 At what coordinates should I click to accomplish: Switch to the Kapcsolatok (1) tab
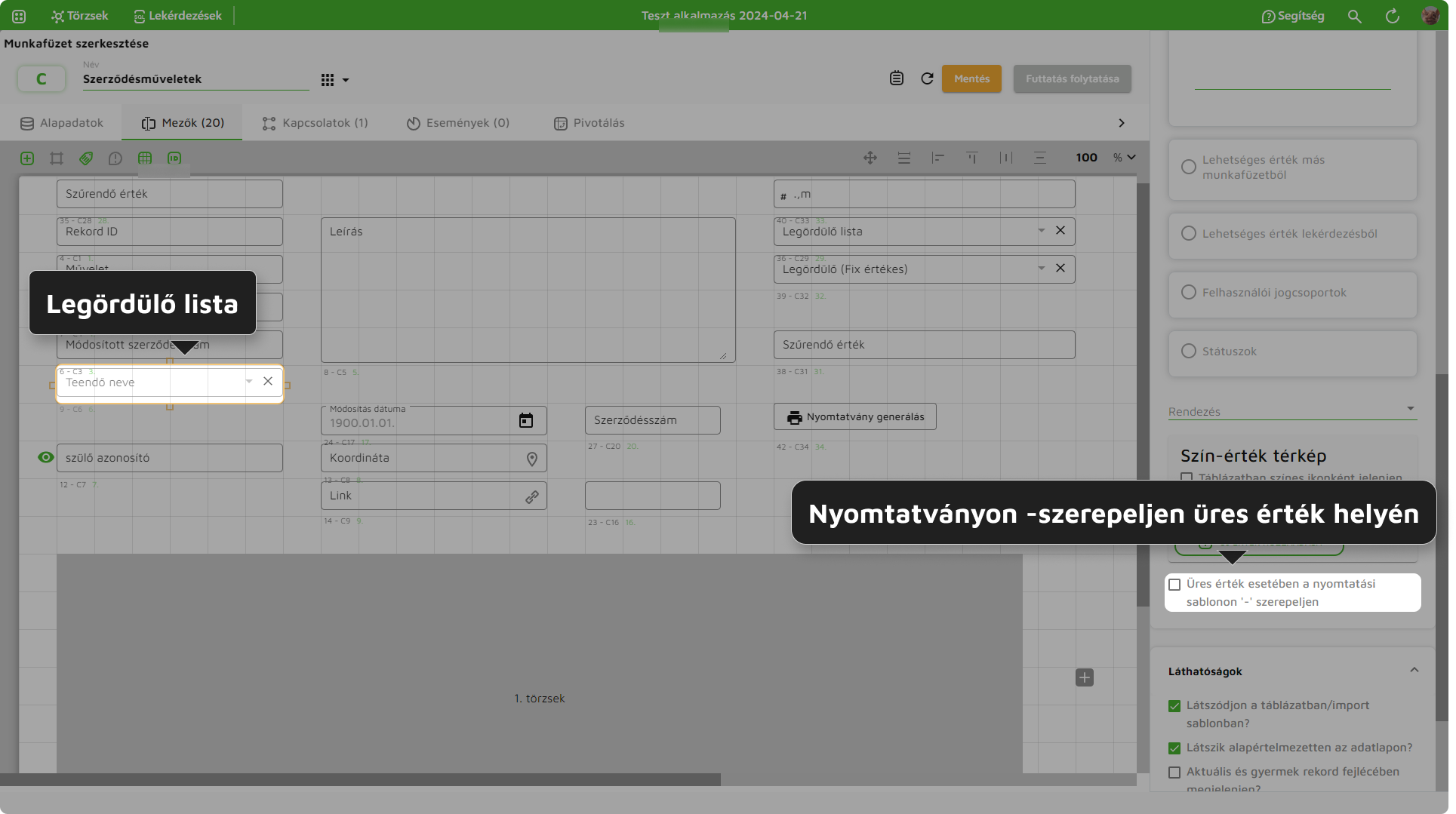click(x=316, y=123)
